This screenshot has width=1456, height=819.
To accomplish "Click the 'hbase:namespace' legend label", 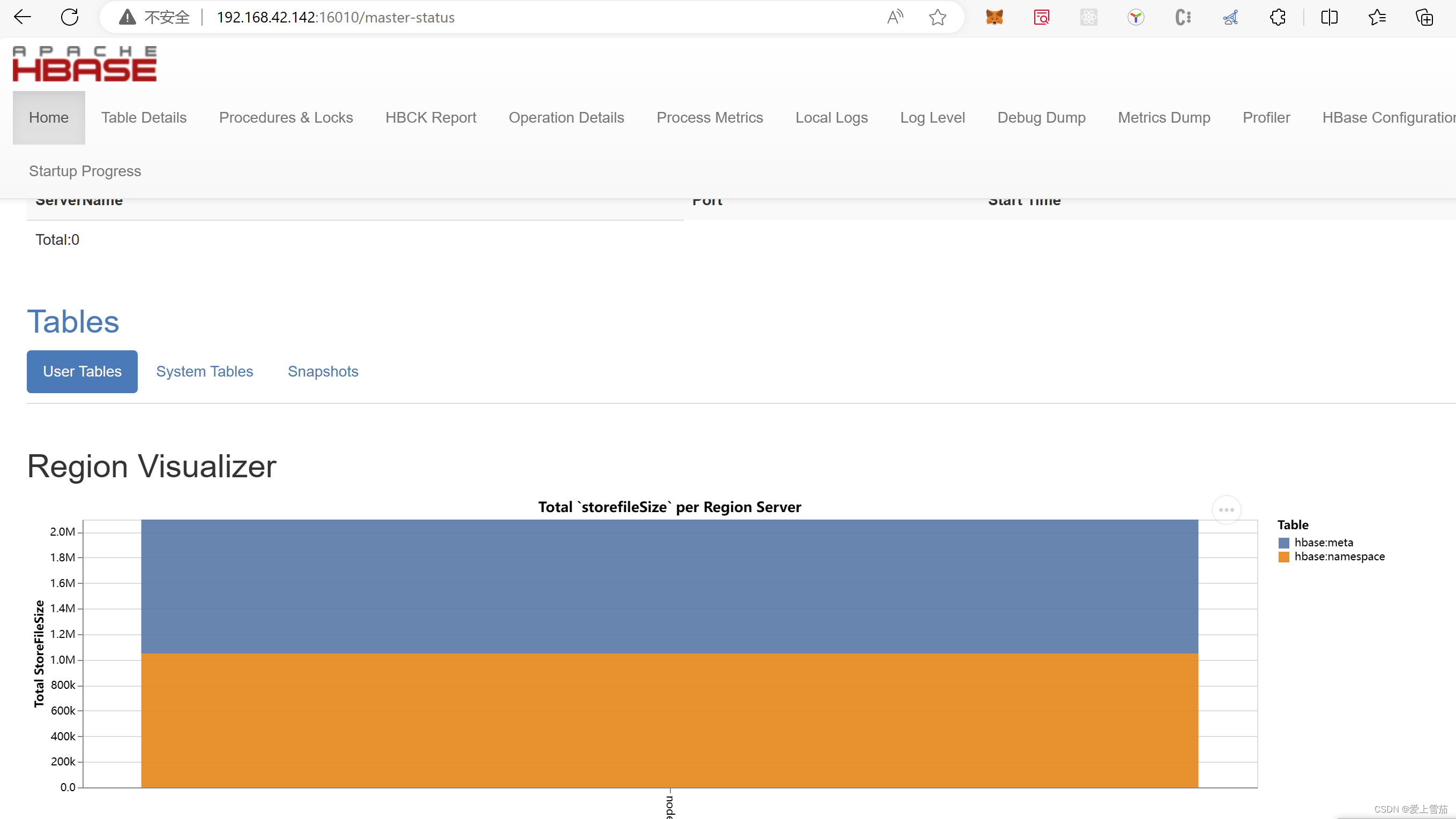I will [x=1339, y=557].
